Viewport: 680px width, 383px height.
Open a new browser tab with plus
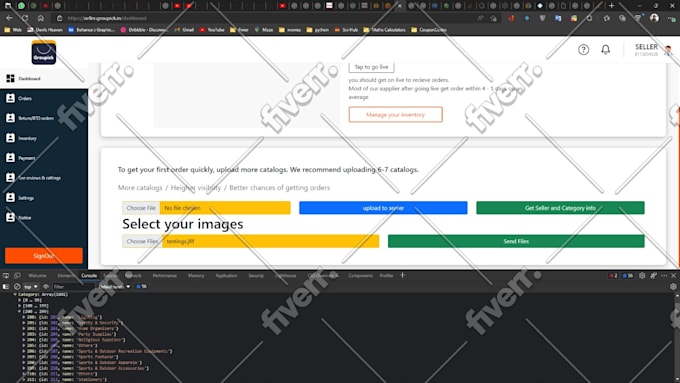611,6
